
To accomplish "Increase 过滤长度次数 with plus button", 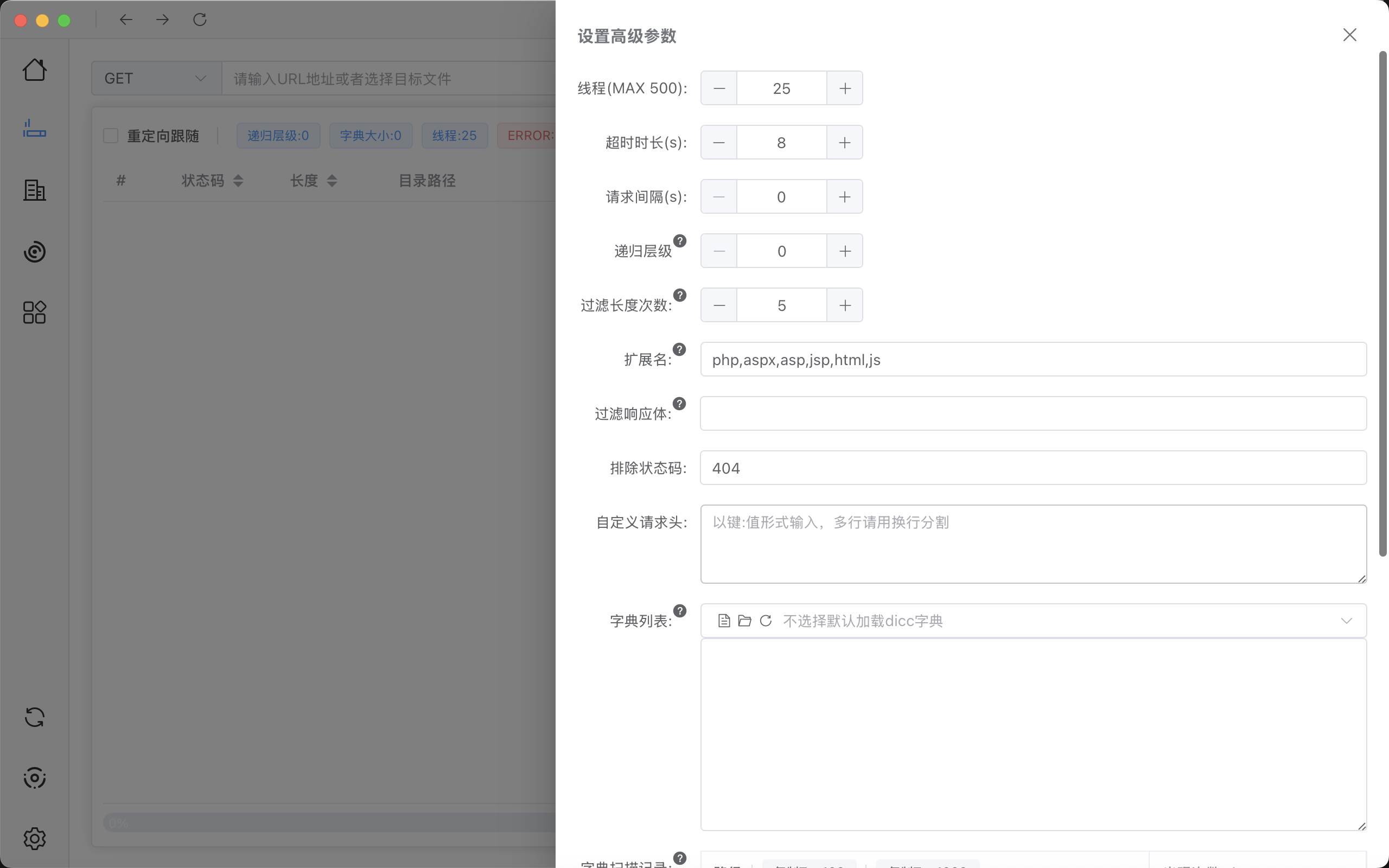I will pos(844,305).
